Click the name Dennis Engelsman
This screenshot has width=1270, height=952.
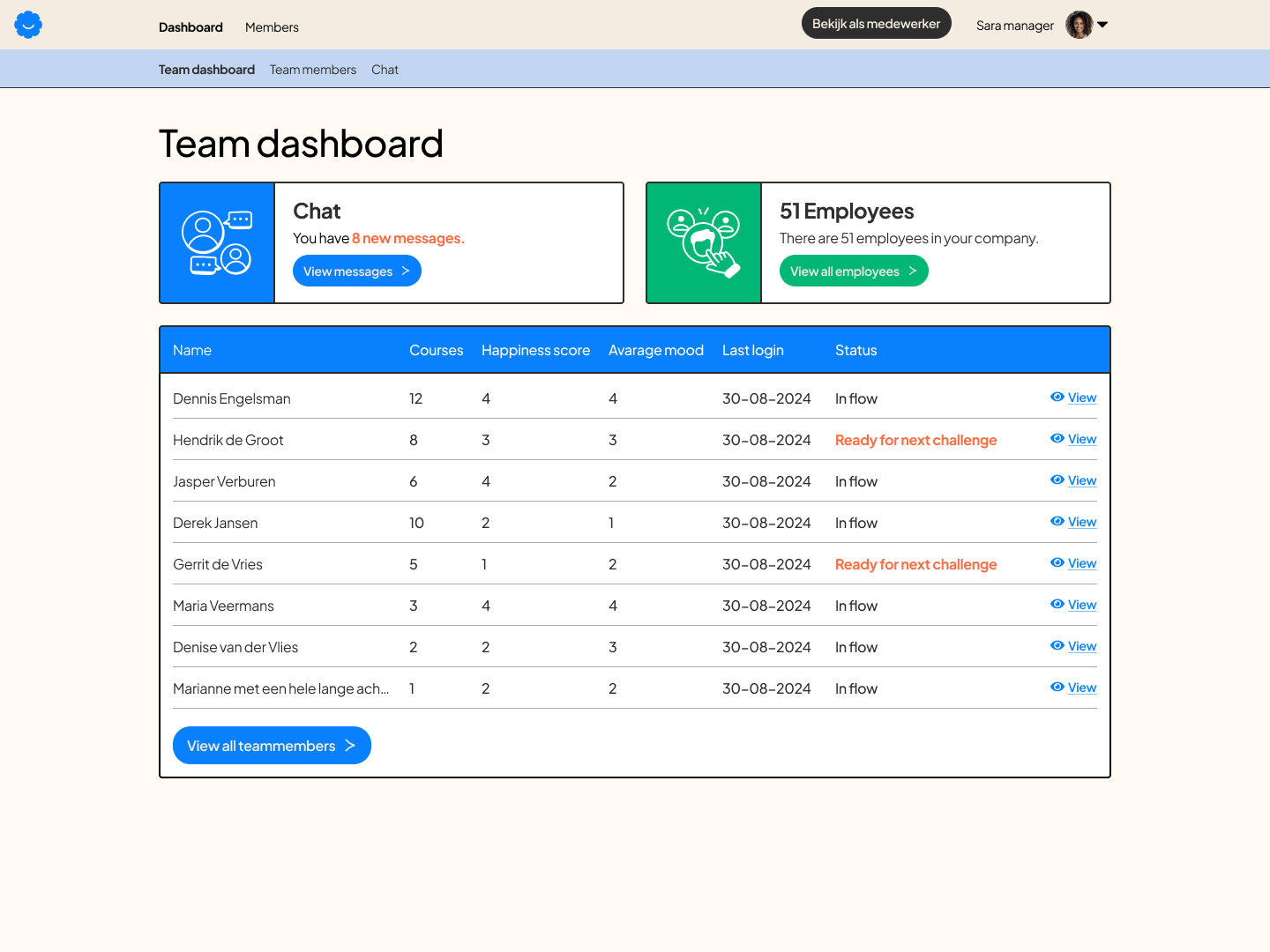pos(232,398)
